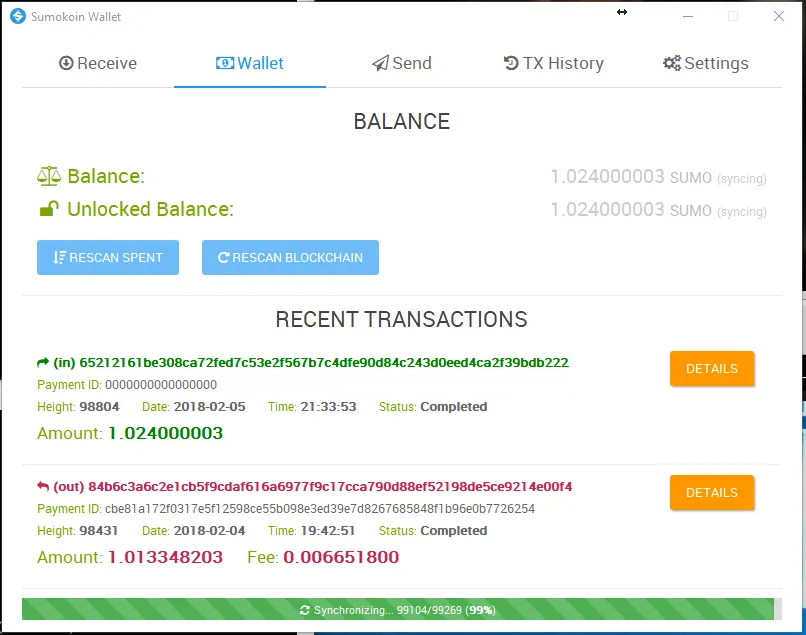Click the fee value 0.006651800

point(341,557)
